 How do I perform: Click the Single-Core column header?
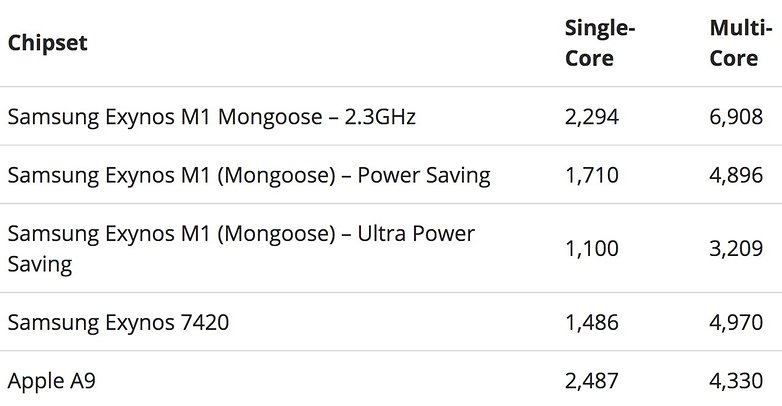[600, 43]
